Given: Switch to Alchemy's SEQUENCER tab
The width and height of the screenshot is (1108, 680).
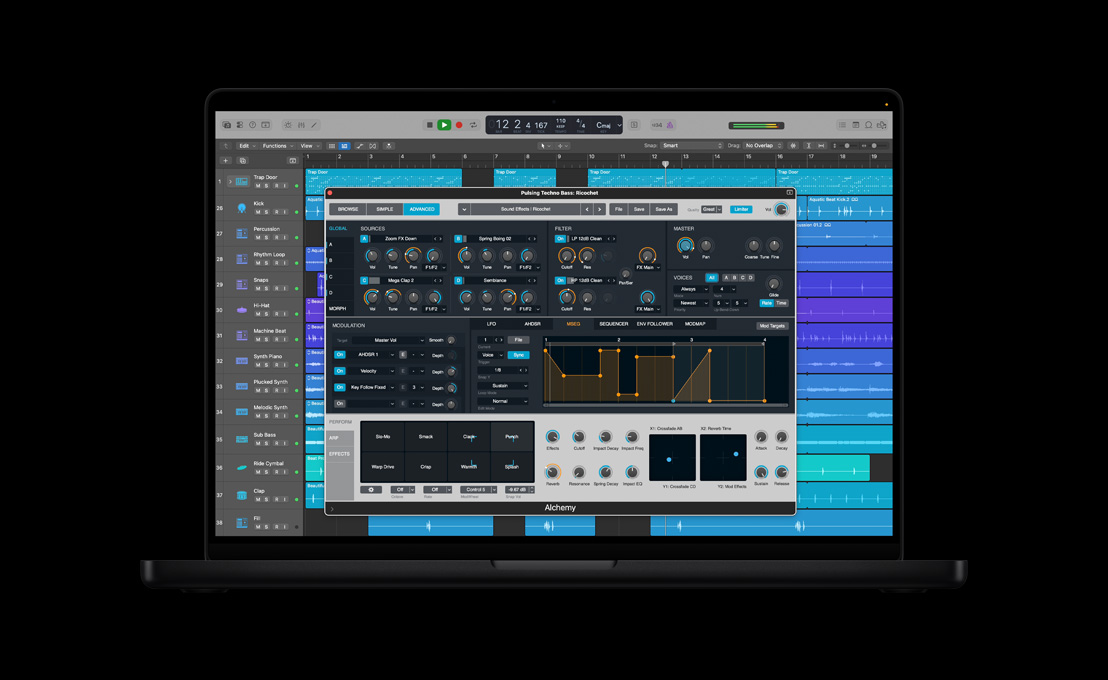Looking at the screenshot, I should click(x=613, y=324).
